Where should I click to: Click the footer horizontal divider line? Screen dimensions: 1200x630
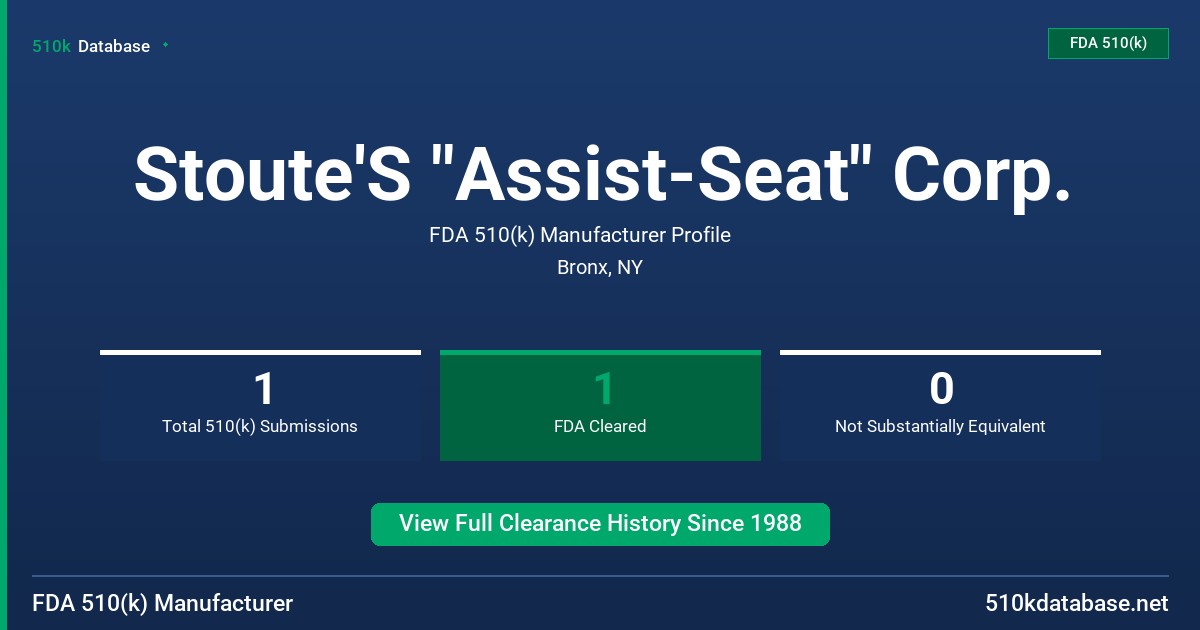click(600, 576)
